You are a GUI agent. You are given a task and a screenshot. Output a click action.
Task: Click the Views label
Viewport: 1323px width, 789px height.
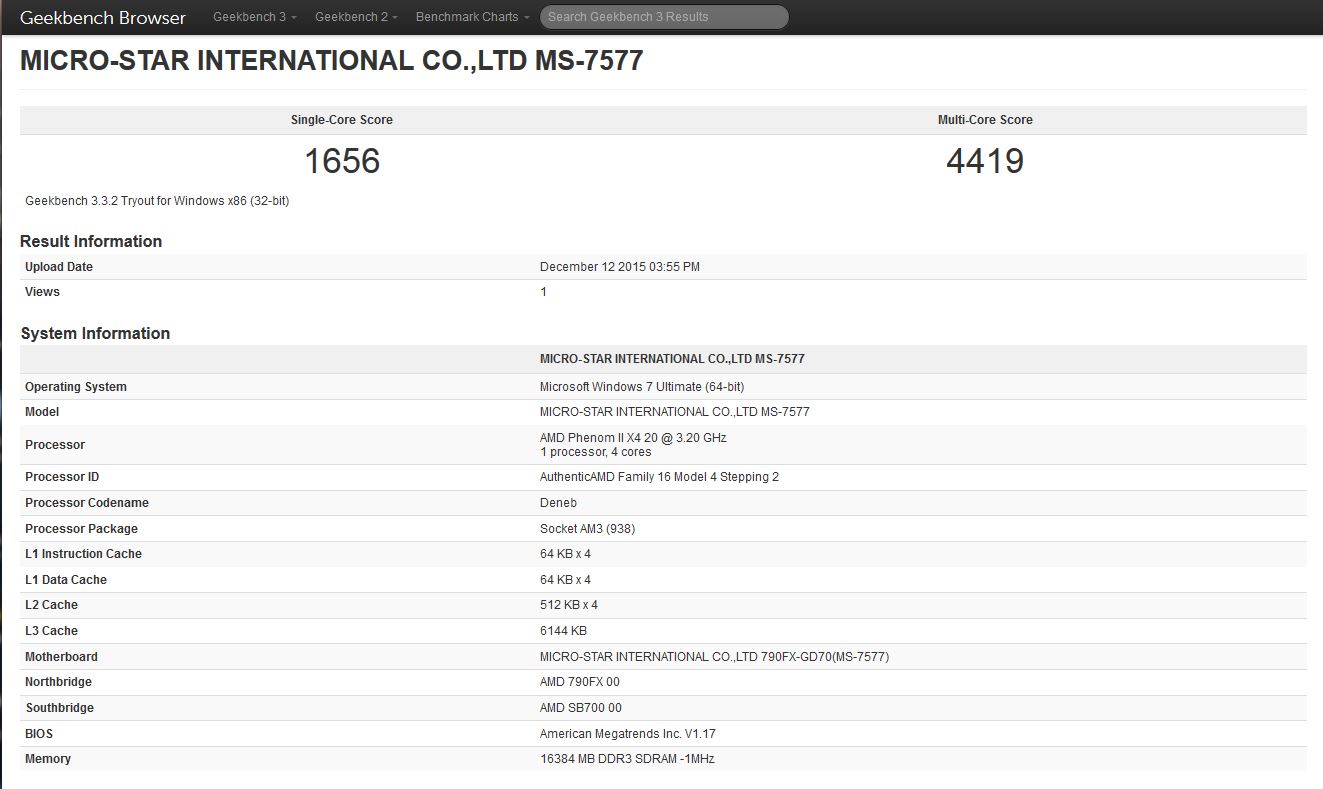pos(42,292)
